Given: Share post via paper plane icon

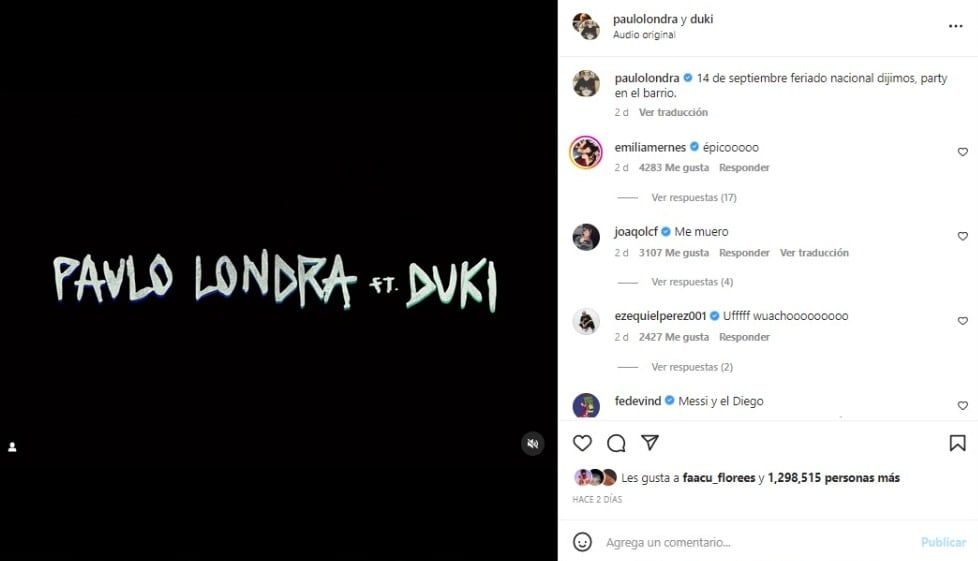Looking at the screenshot, I should tap(650, 442).
